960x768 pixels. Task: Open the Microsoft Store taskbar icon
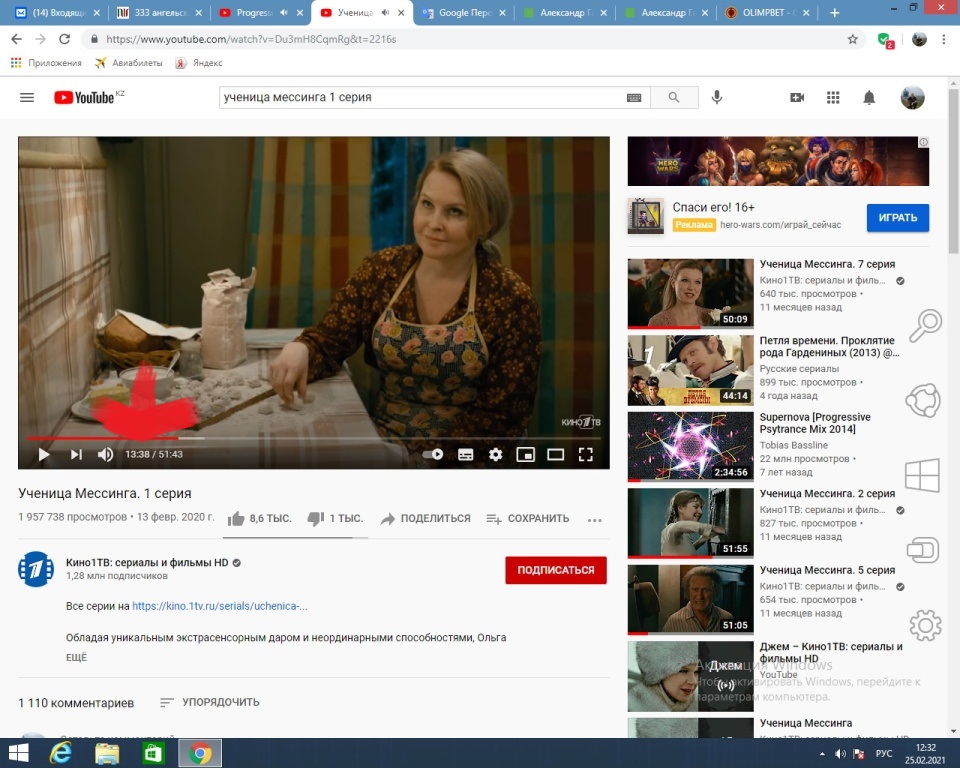pos(153,753)
